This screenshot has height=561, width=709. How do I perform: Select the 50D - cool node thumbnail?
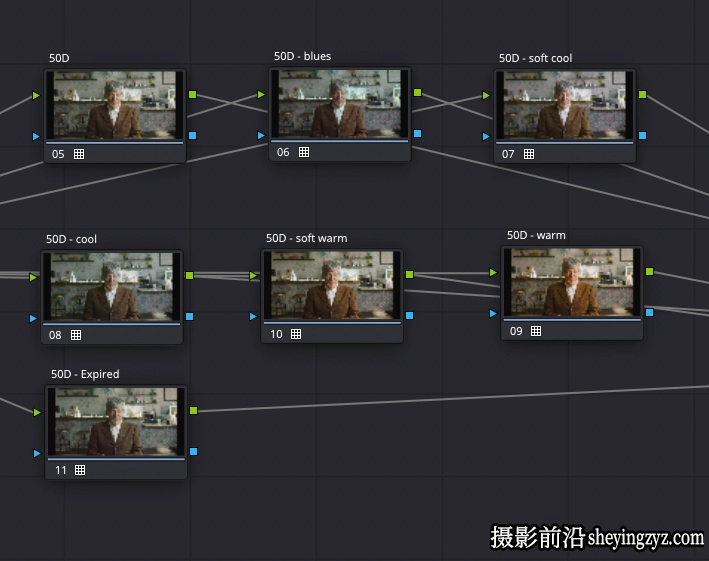point(112,286)
